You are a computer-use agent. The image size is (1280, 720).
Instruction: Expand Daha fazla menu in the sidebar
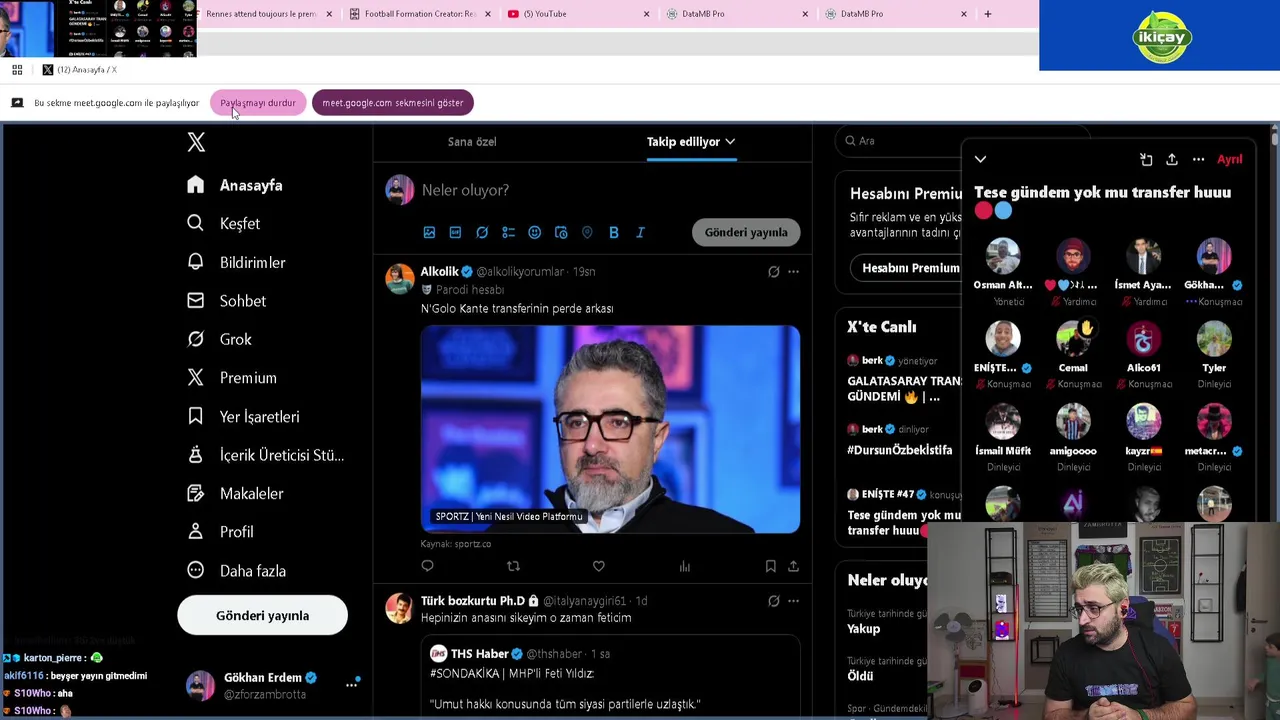pyautogui.click(x=237, y=571)
